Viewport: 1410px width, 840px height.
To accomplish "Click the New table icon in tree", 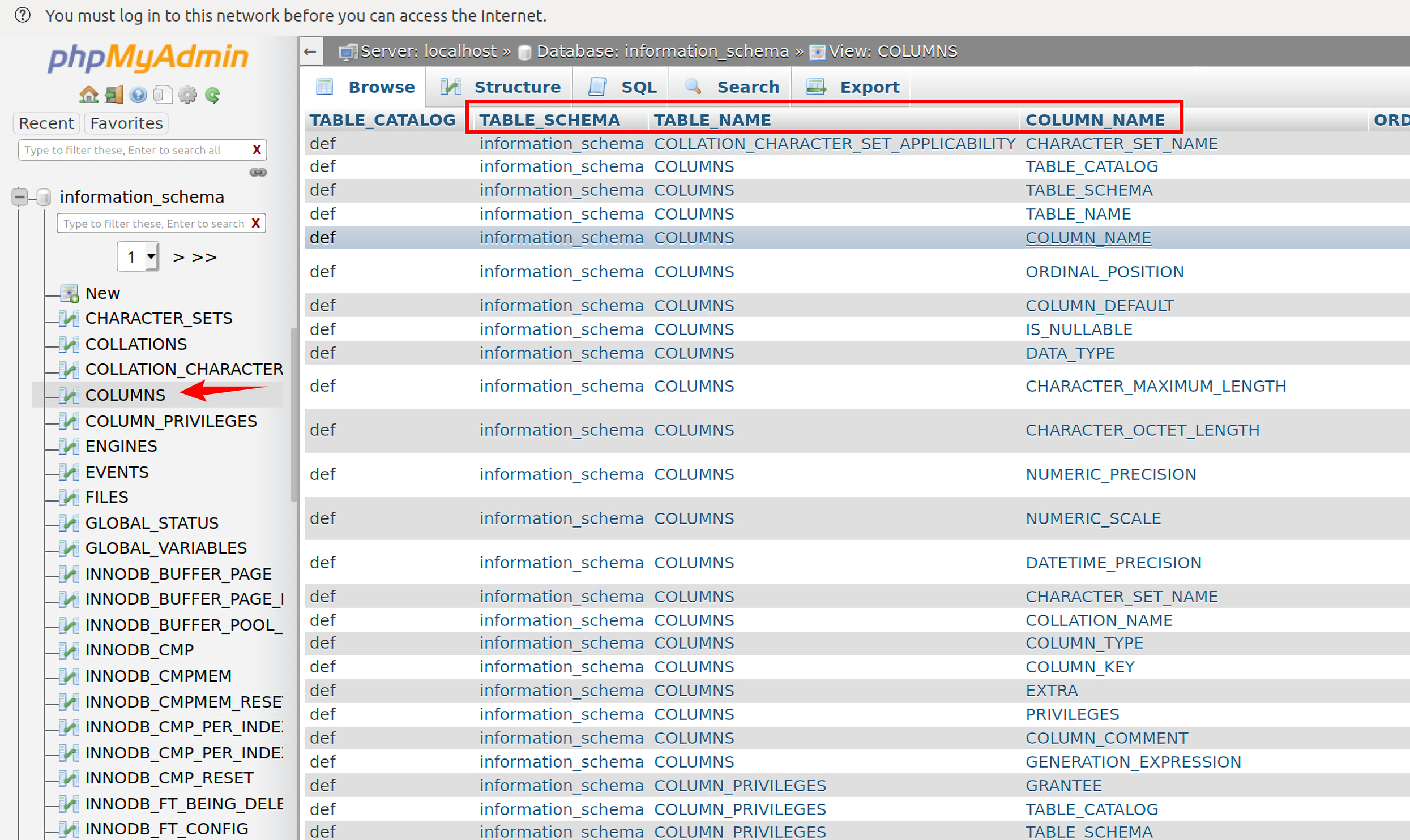I will [x=70, y=293].
